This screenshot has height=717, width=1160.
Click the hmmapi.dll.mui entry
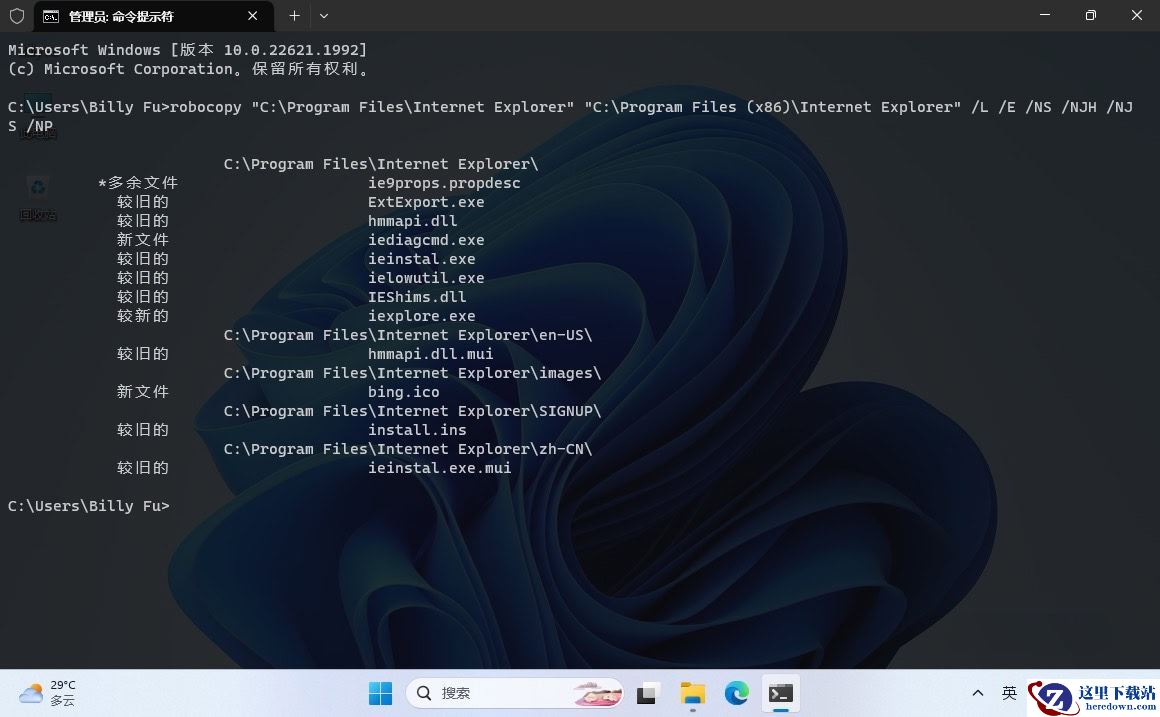(x=431, y=354)
